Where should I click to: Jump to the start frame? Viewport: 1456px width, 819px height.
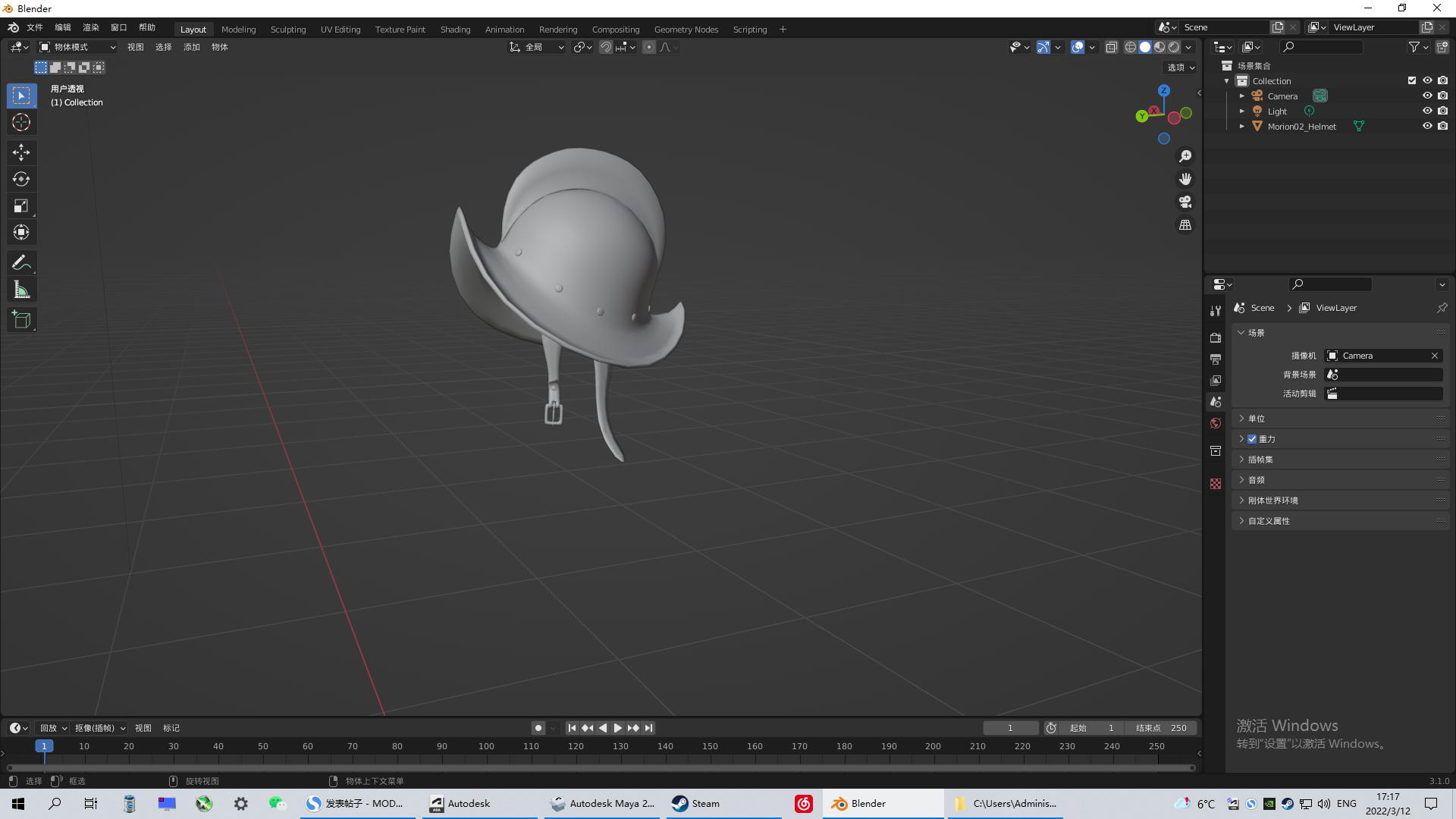573,728
